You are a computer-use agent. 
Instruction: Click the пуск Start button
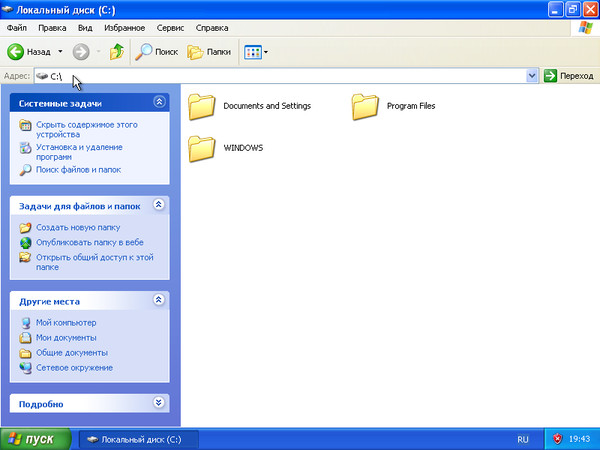pyautogui.click(x=35, y=439)
